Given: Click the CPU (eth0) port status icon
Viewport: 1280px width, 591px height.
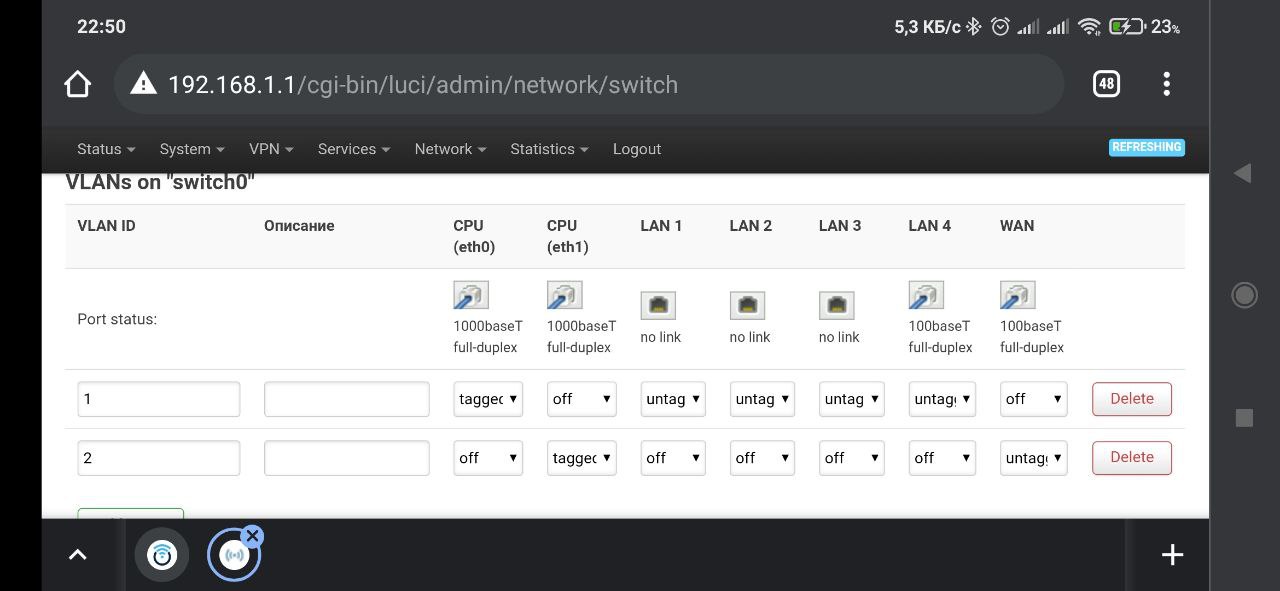Looking at the screenshot, I should 471,295.
